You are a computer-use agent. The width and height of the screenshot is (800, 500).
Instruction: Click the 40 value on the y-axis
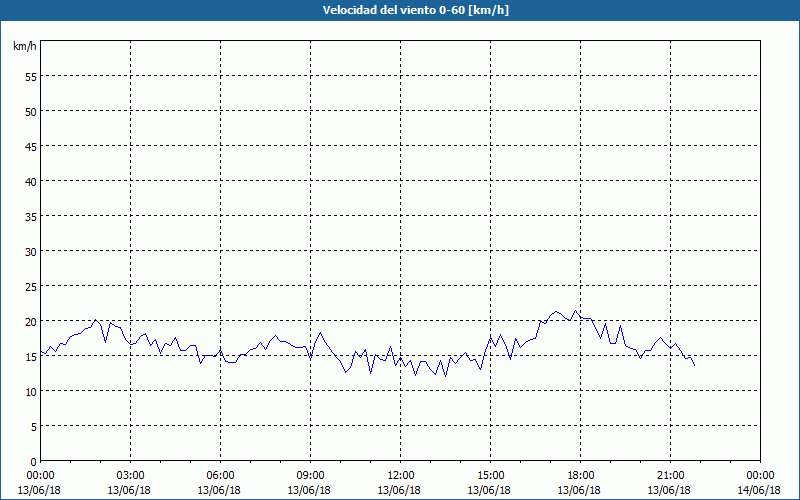pyautogui.click(x=31, y=182)
